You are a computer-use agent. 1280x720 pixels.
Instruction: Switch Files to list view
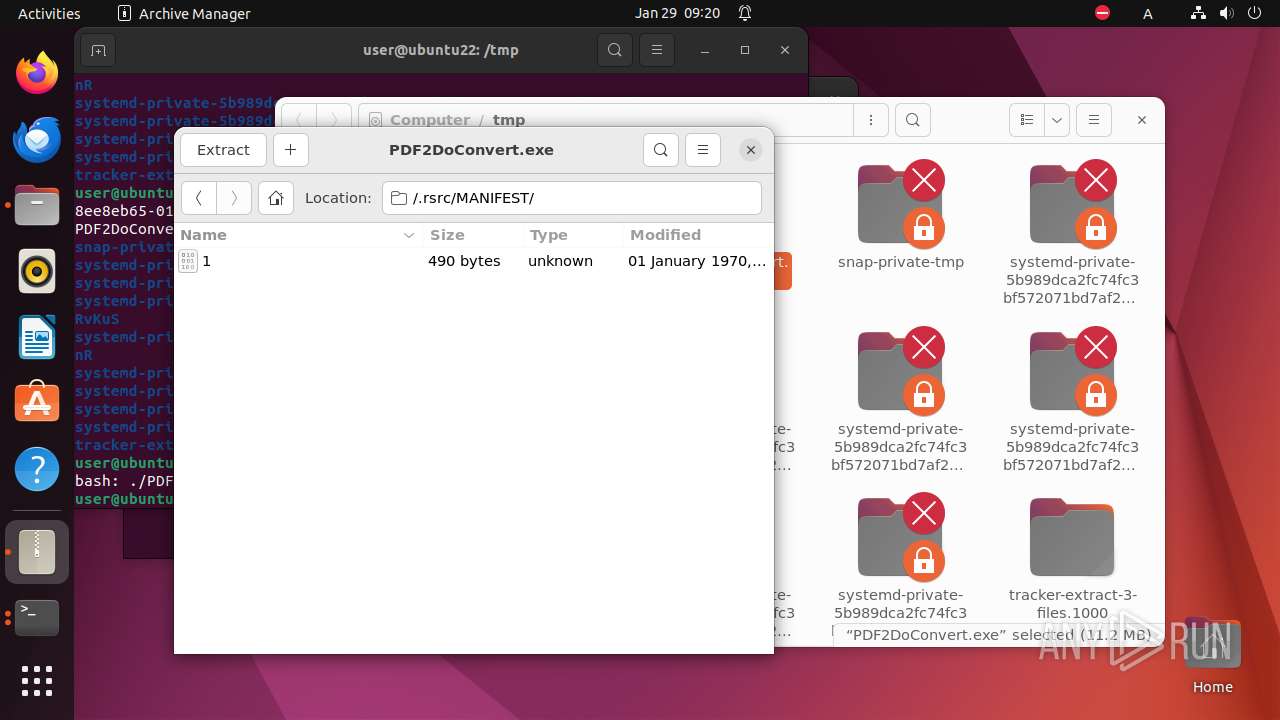pos(1027,120)
